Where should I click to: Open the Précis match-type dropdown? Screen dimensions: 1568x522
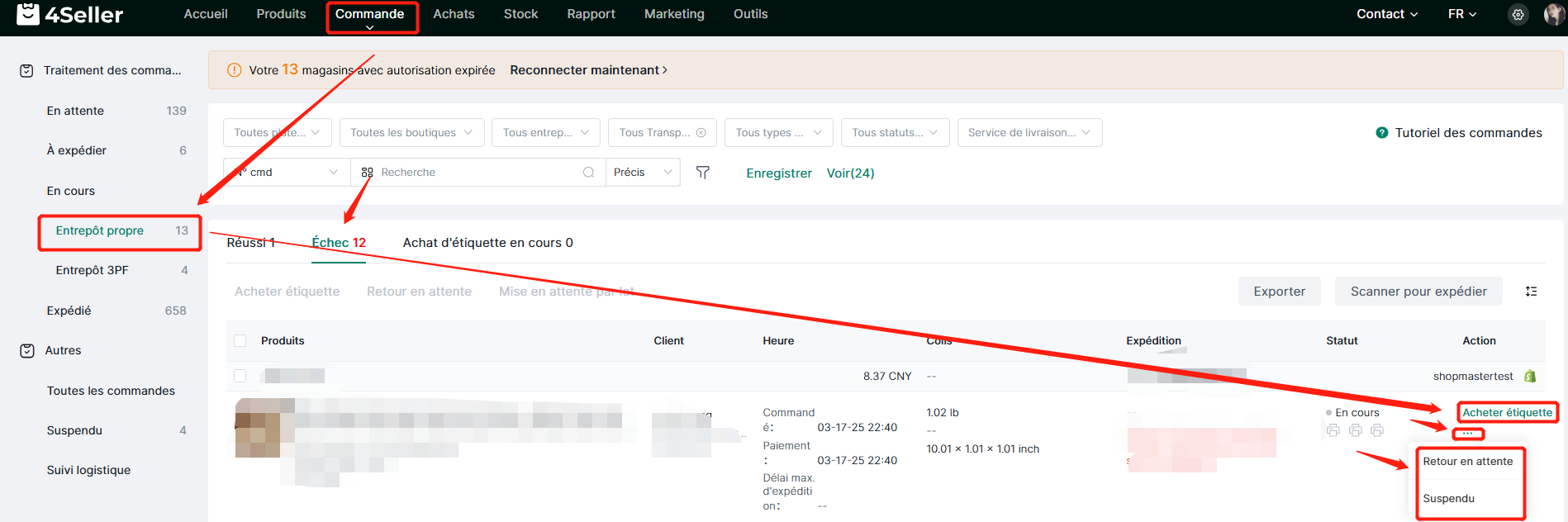[x=643, y=173]
